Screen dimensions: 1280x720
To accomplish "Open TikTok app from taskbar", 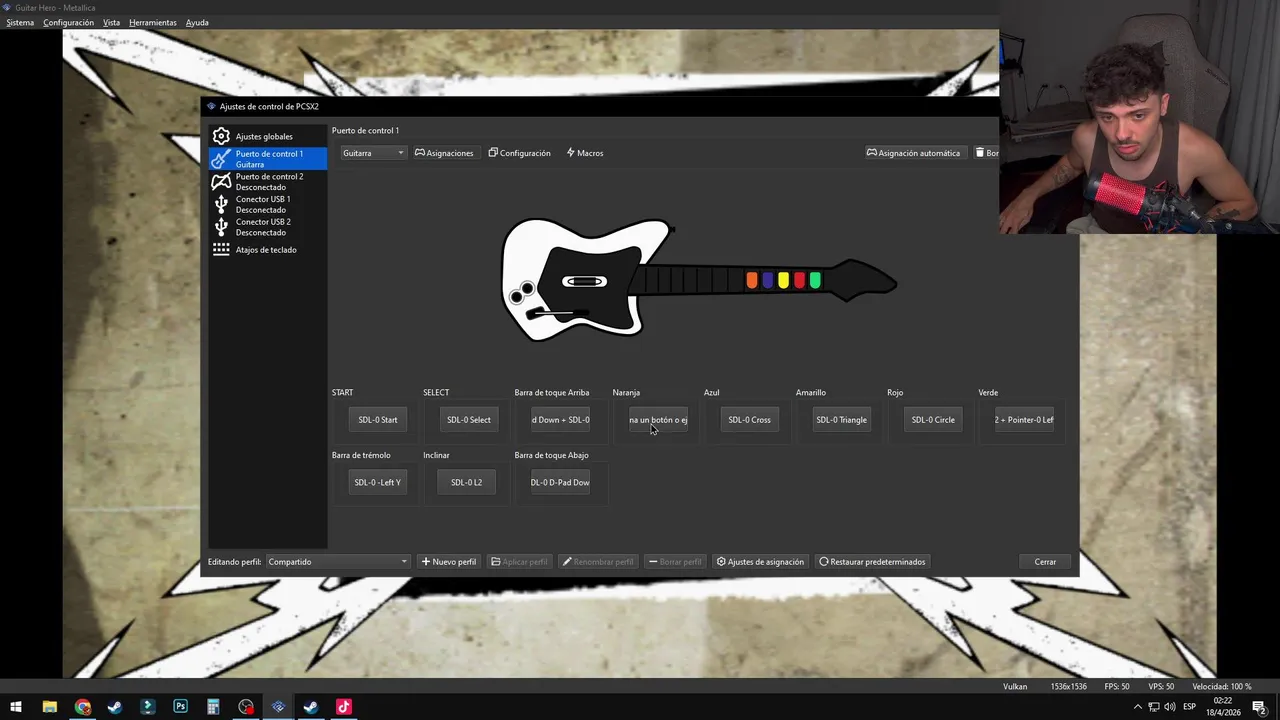I will (x=343, y=707).
